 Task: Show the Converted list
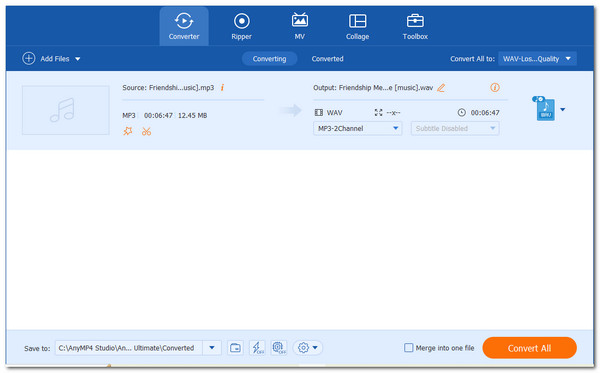(x=327, y=59)
